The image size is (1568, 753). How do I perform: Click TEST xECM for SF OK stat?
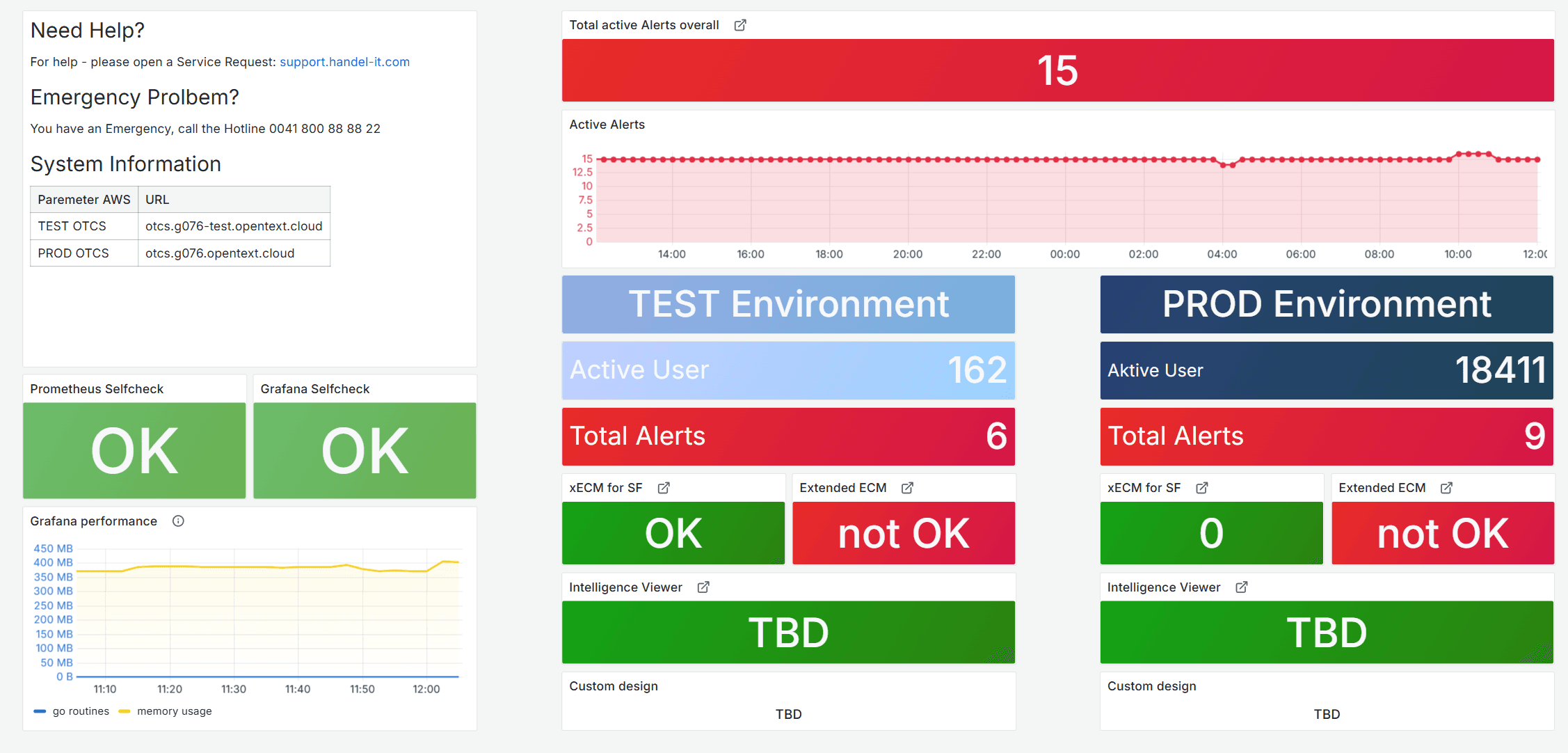tap(673, 533)
